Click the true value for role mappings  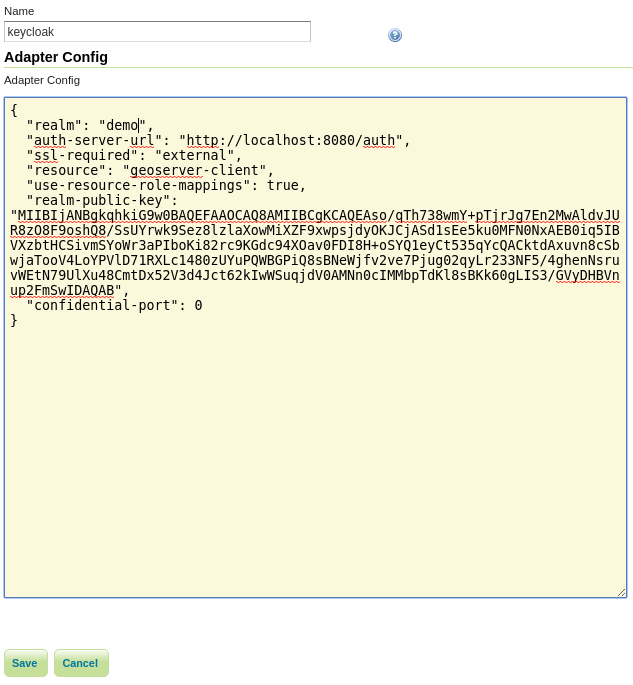pos(282,186)
